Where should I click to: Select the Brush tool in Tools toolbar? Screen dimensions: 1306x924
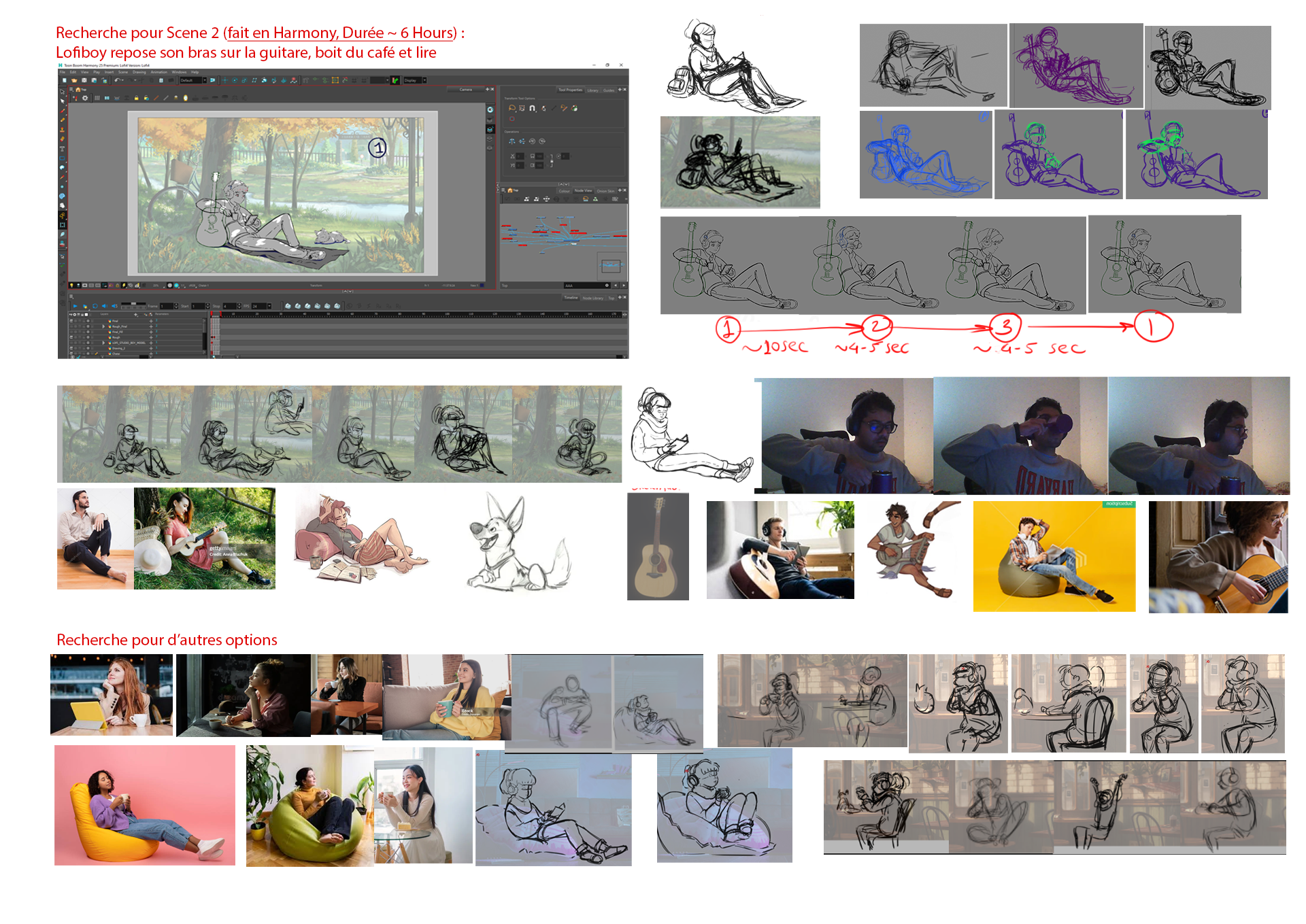coord(63,111)
